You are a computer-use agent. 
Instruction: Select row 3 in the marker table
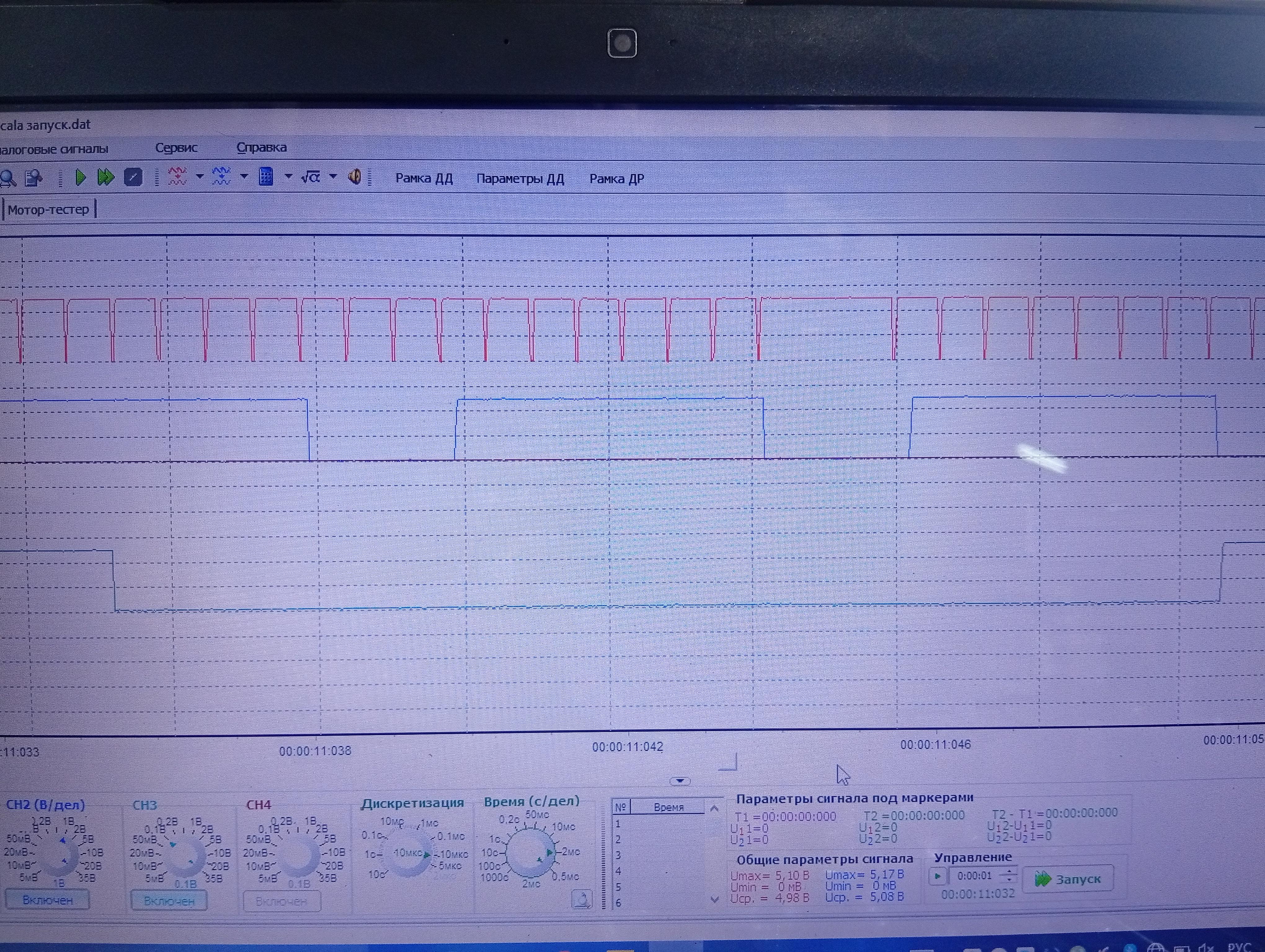pyautogui.click(x=659, y=855)
